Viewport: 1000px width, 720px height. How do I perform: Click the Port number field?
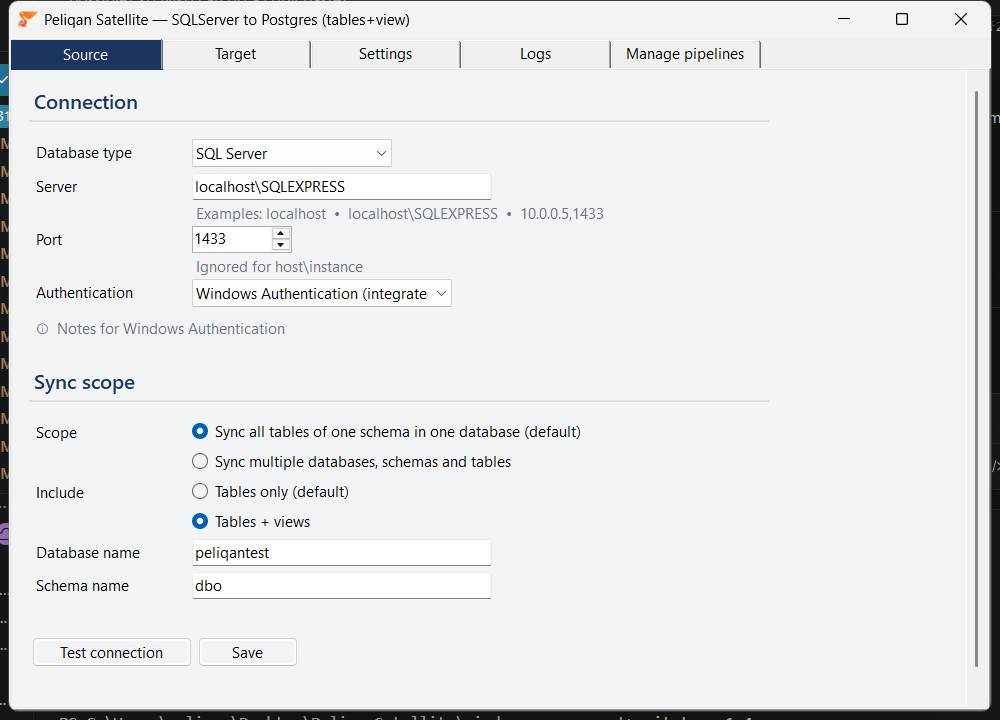coord(232,239)
